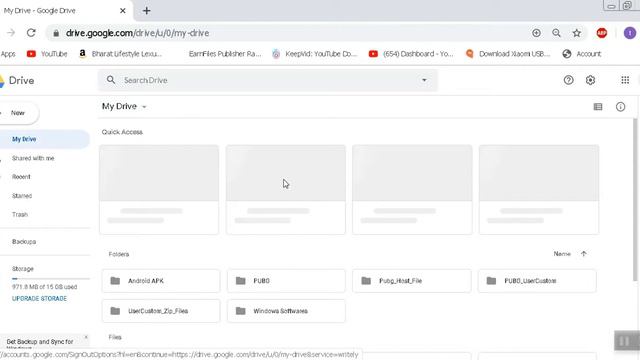
Task: Open the Bharat Lifestyle Amazon bookmark
Action: pyautogui.click(x=120, y=54)
